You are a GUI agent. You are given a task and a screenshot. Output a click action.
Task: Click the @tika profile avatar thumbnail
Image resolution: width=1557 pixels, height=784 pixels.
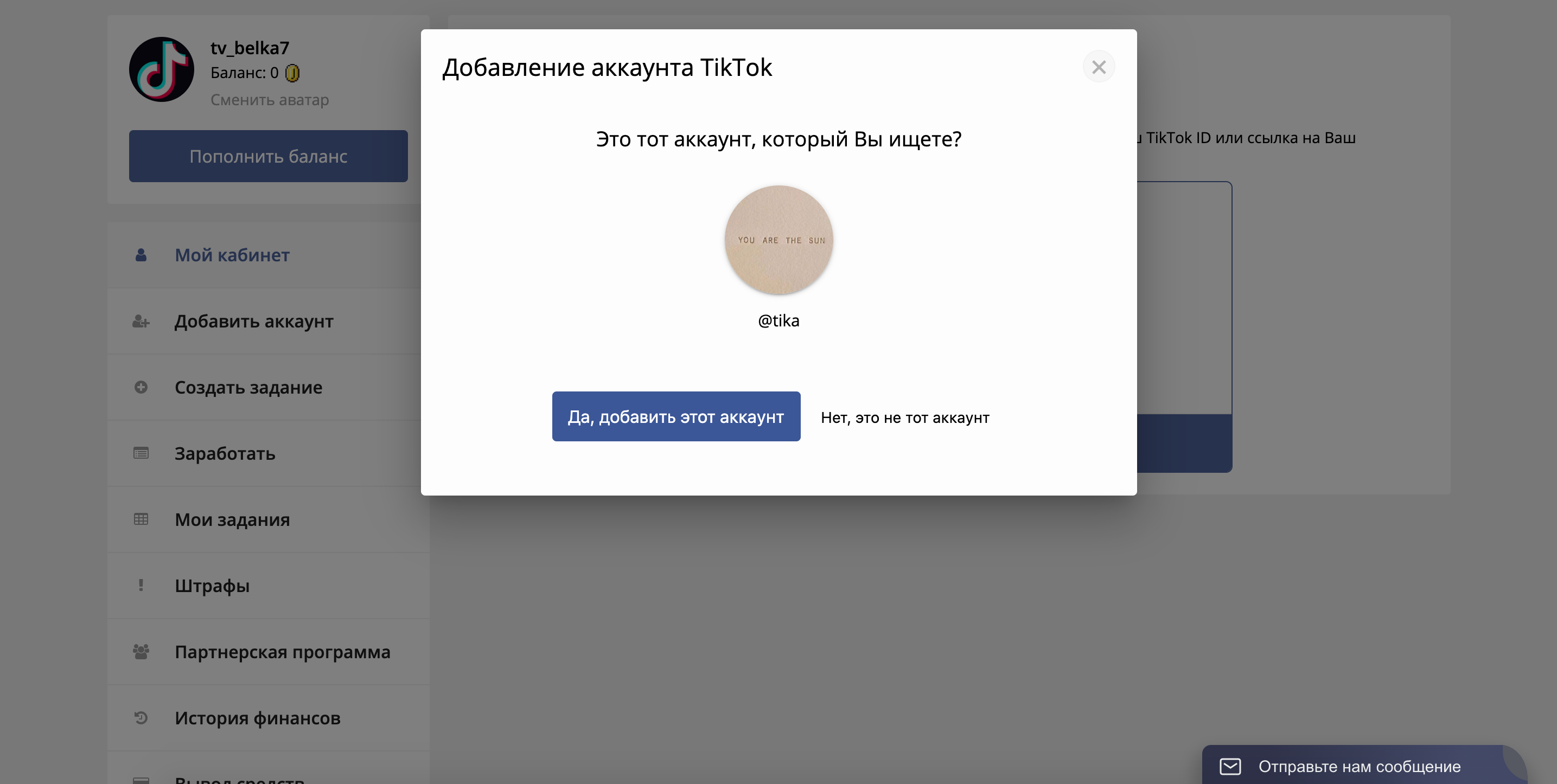[778, 240]
